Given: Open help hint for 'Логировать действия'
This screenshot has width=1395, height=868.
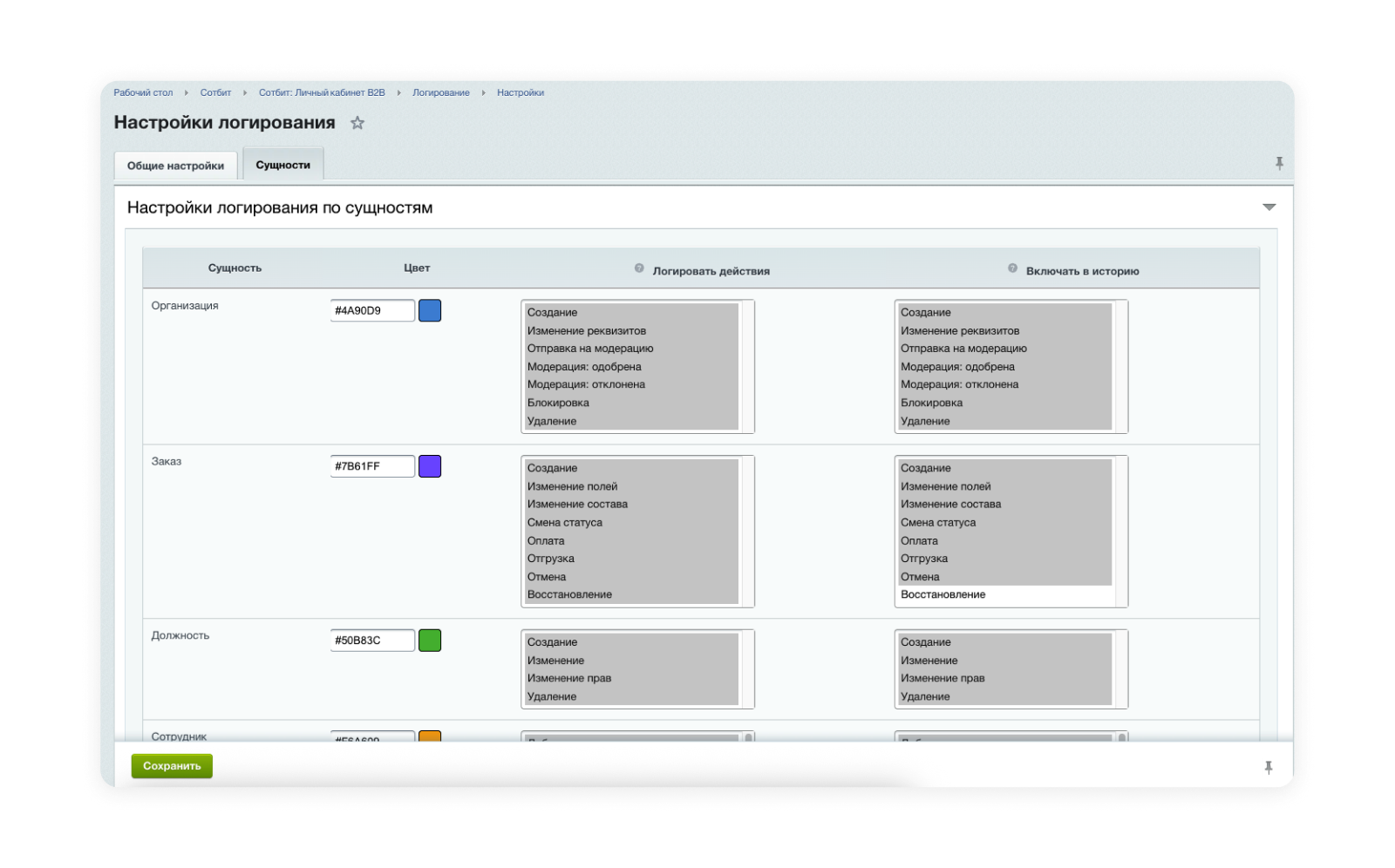Looking at the screenshot, I should pos(639,268).
